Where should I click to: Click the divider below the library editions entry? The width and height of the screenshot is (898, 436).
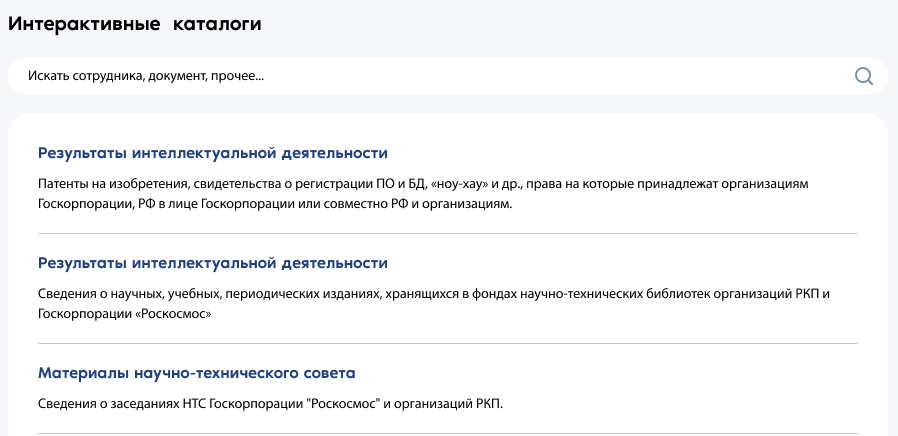point(448,344)
